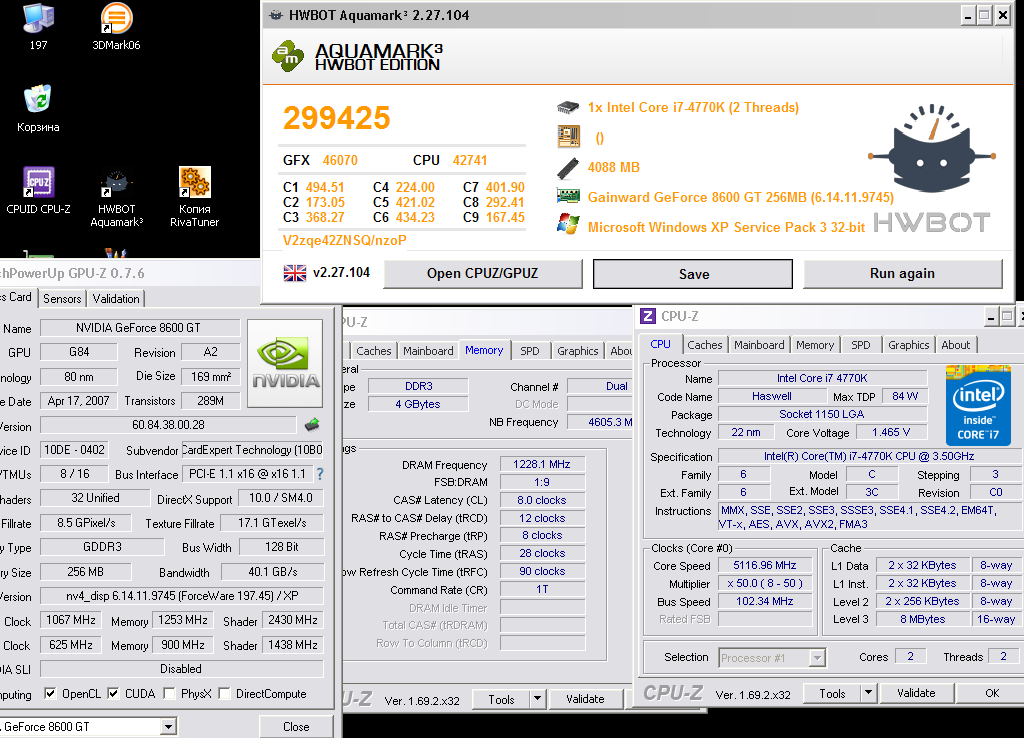Screen dimensions: 1024x738
Task: Toggle the CUDA checkbox in GPU-Z
Action: 113,693
